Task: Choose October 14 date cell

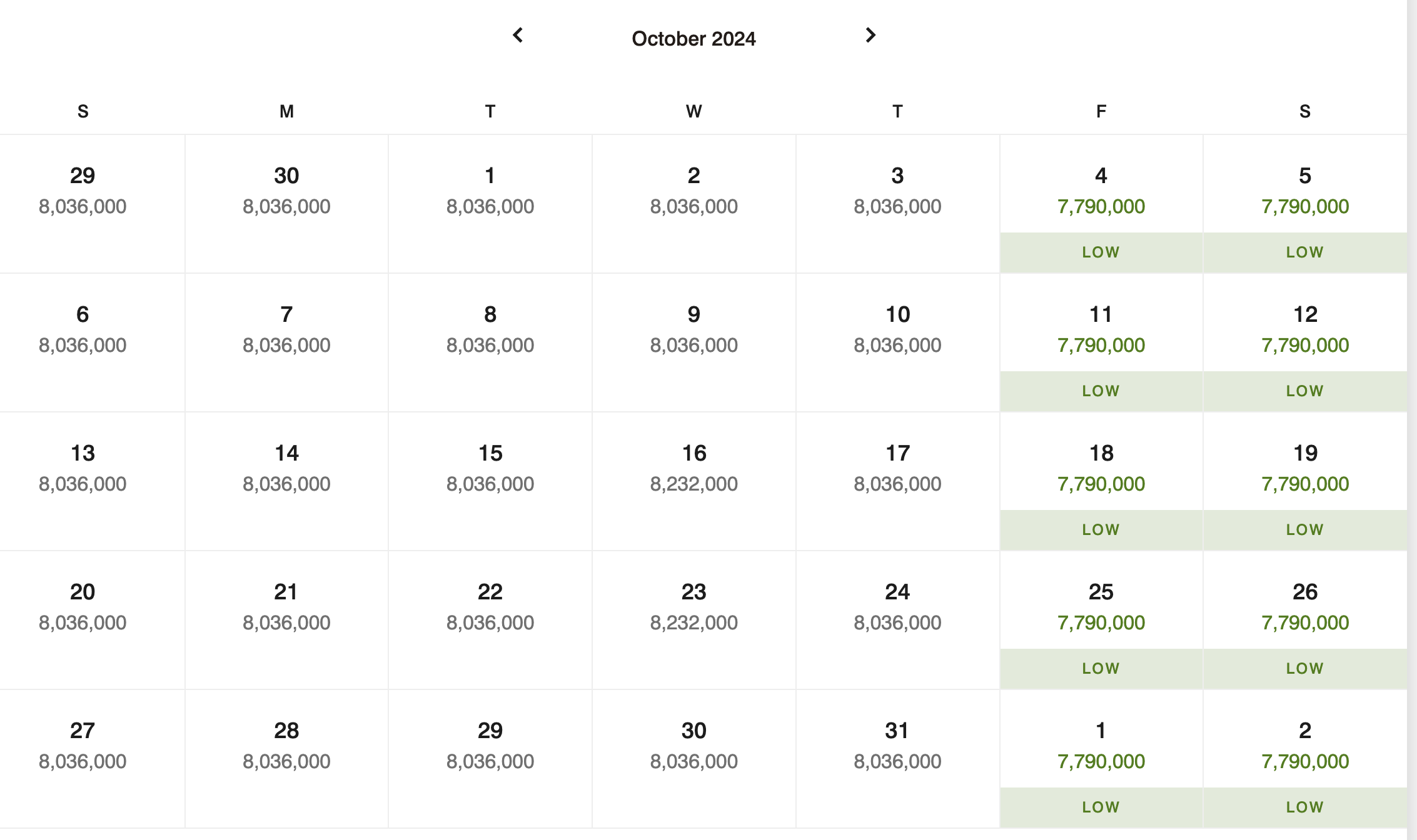Action: point(286,481)
